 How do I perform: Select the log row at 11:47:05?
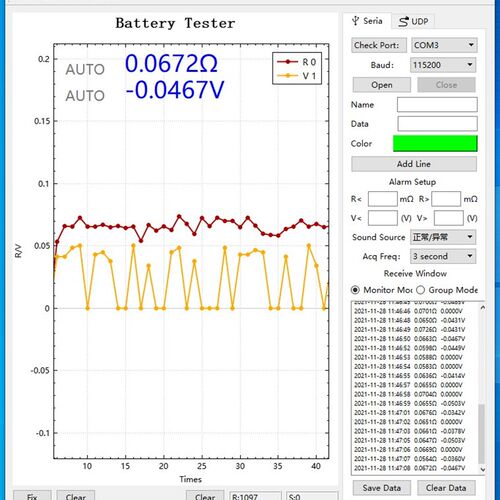coord(409,440)
